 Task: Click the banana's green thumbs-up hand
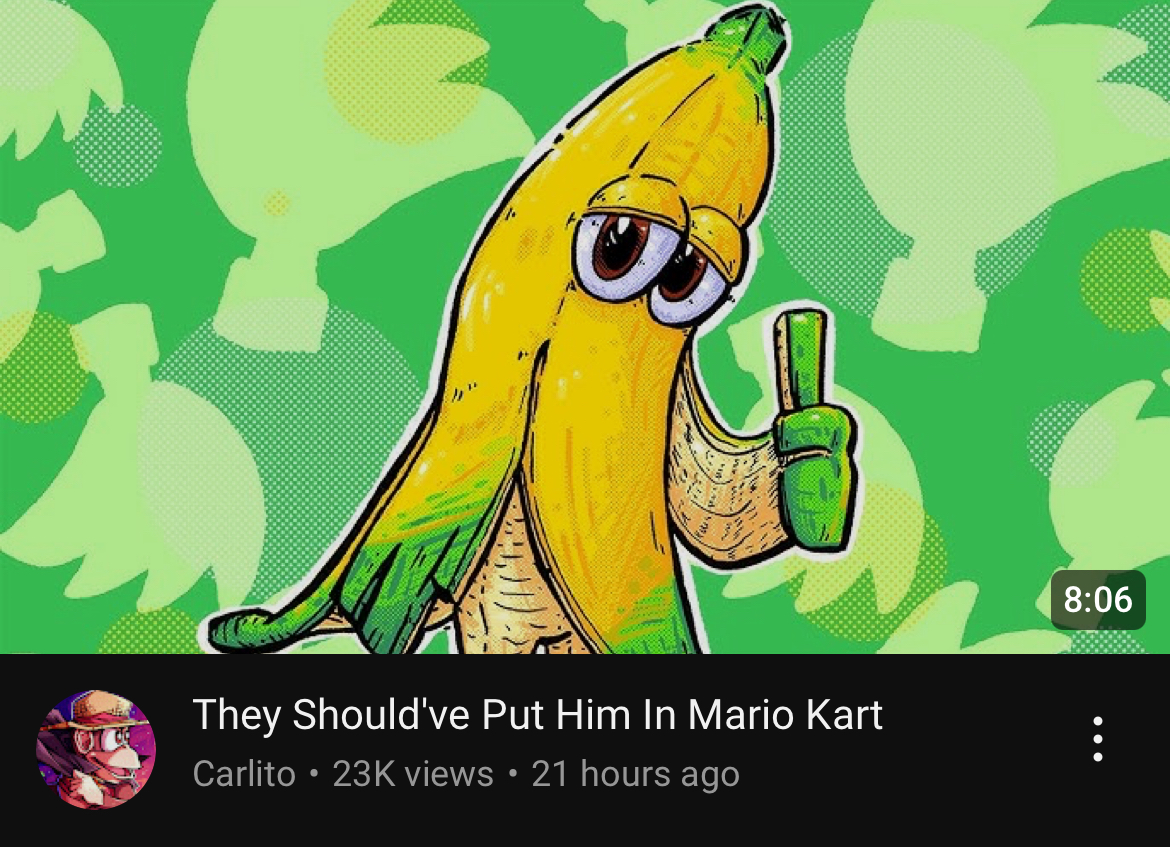(812, 431)
